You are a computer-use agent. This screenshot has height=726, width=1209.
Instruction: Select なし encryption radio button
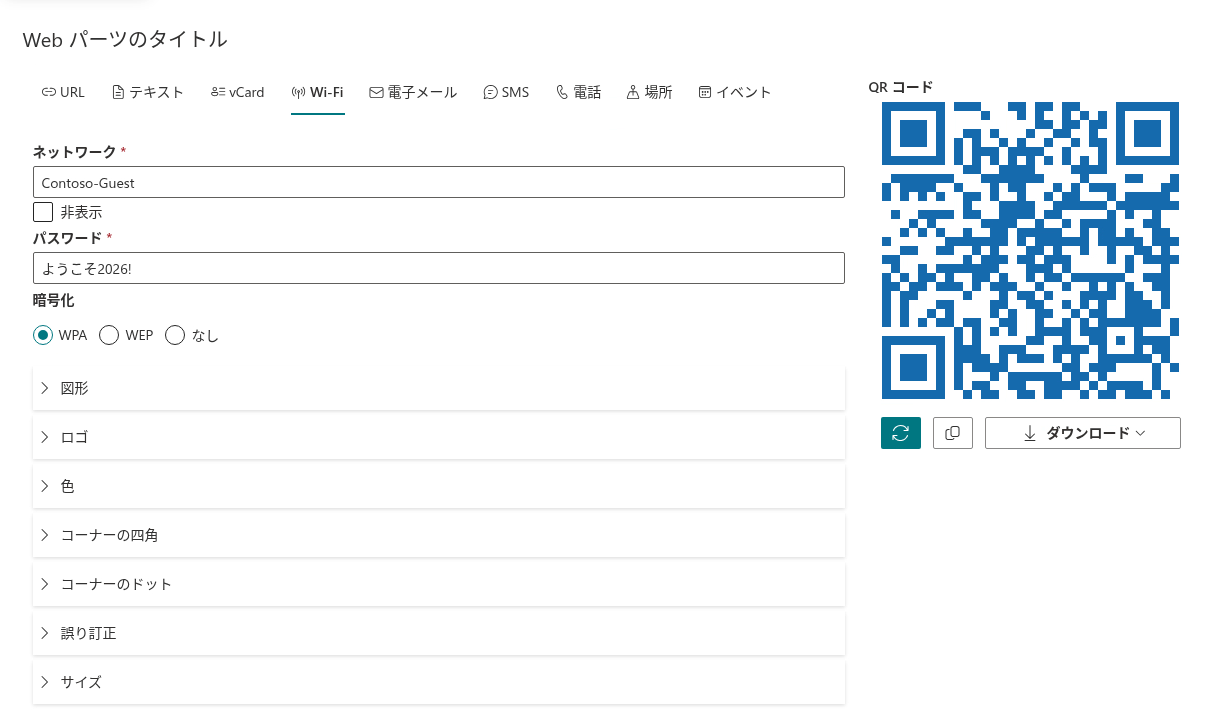pos(175,335)
